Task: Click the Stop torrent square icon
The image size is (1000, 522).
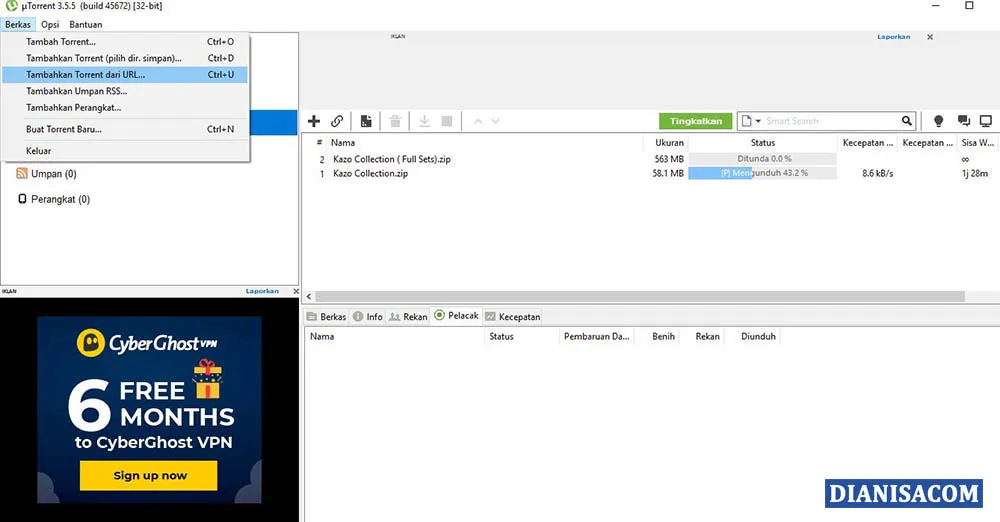Action: [447, 121]
